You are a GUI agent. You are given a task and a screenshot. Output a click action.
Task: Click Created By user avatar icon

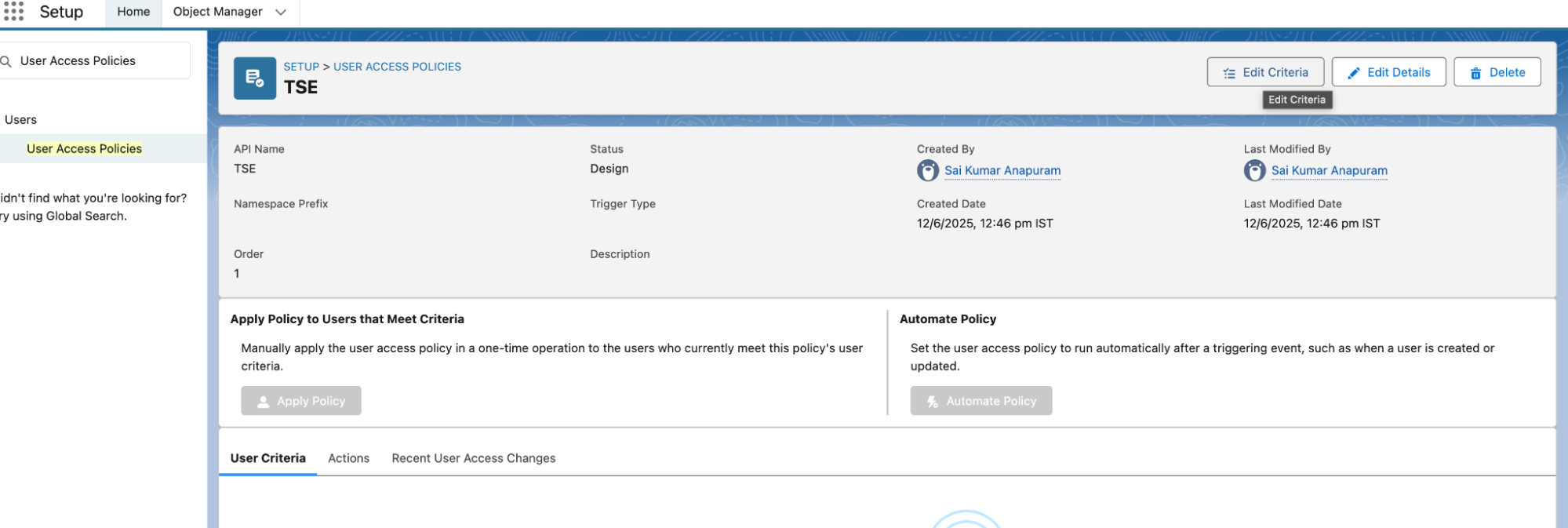coord(927,170)
